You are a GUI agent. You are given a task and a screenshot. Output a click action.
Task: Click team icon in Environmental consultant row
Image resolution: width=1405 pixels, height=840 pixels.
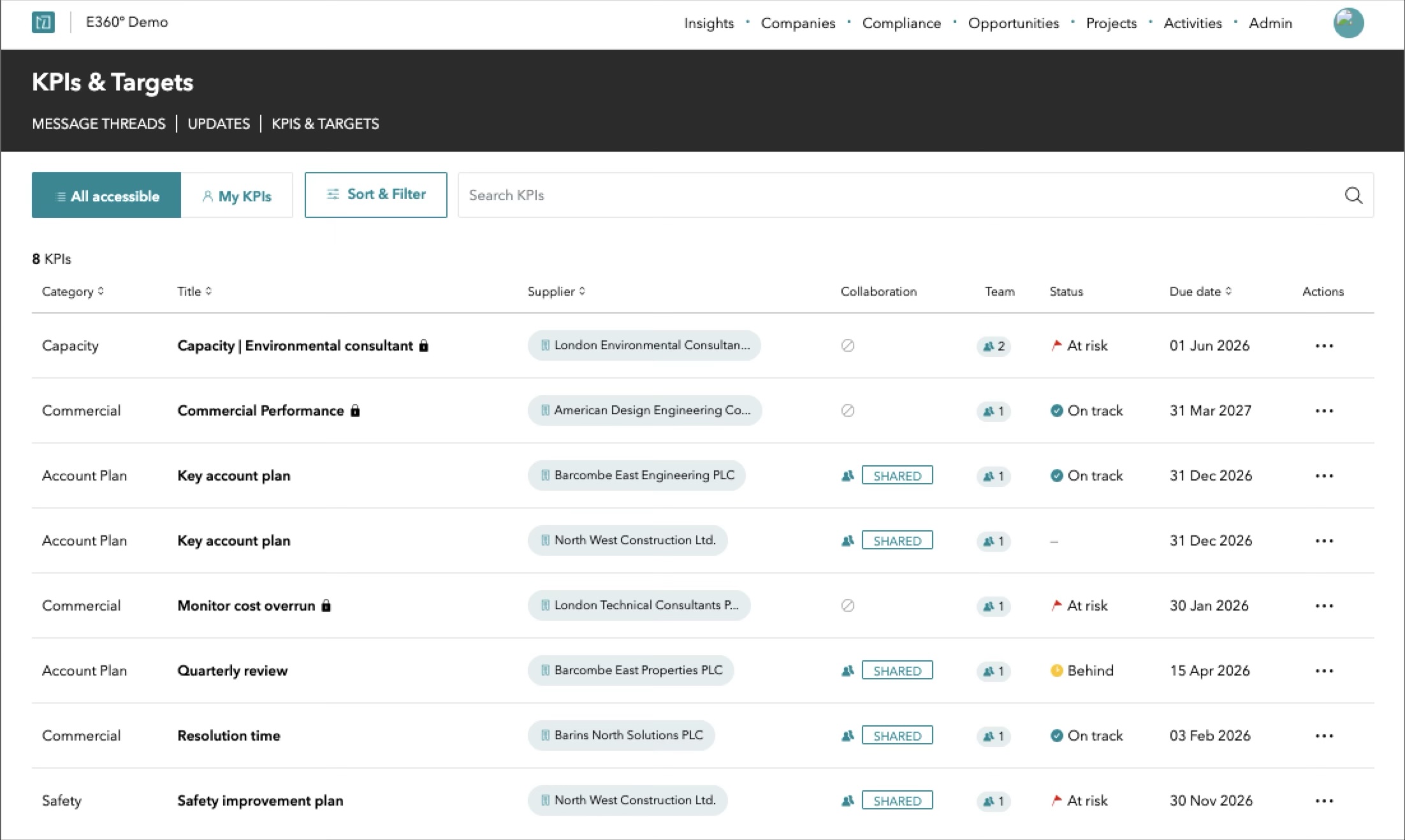point(993,346)
